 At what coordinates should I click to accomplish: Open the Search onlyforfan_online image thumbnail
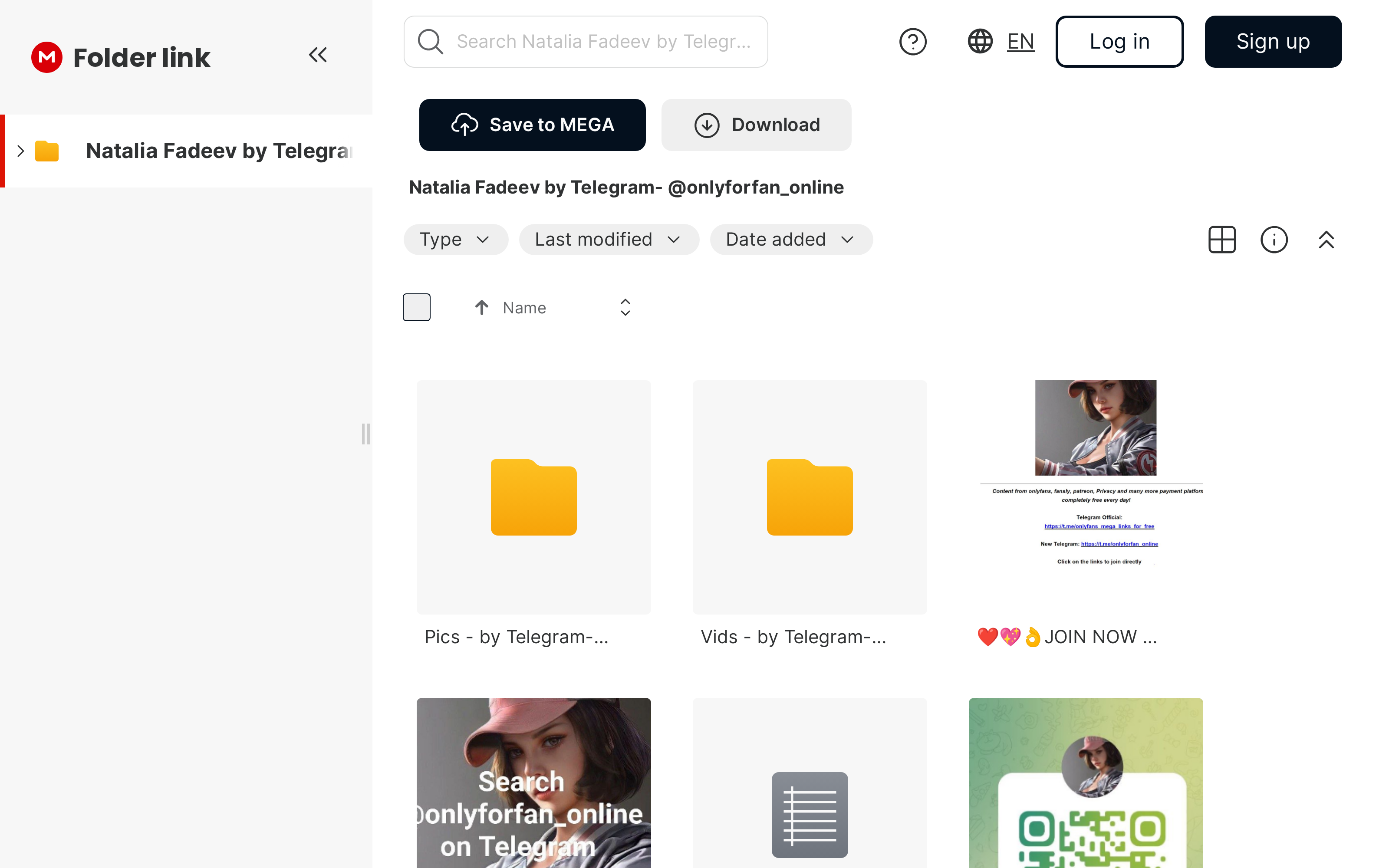click(x=534, y=783)
